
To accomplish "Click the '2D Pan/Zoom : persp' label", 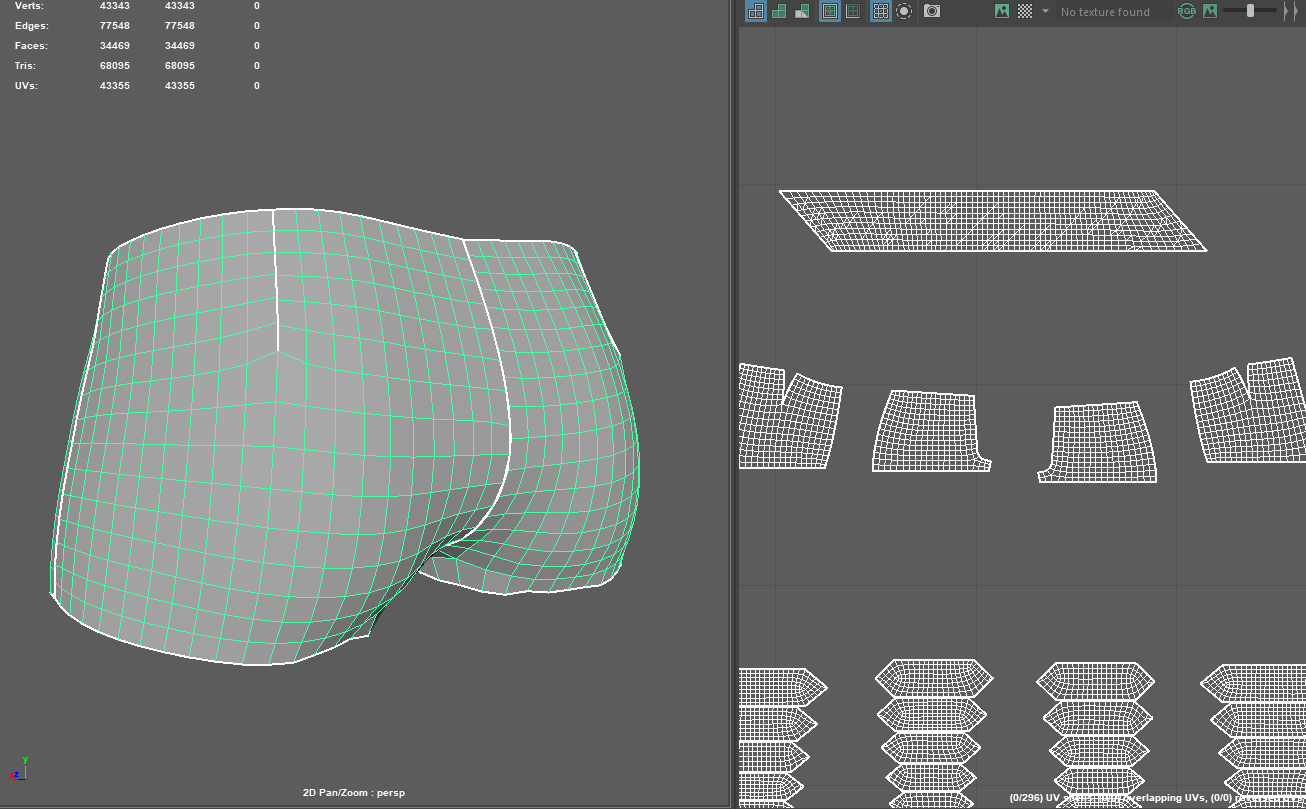I will 353,793.
